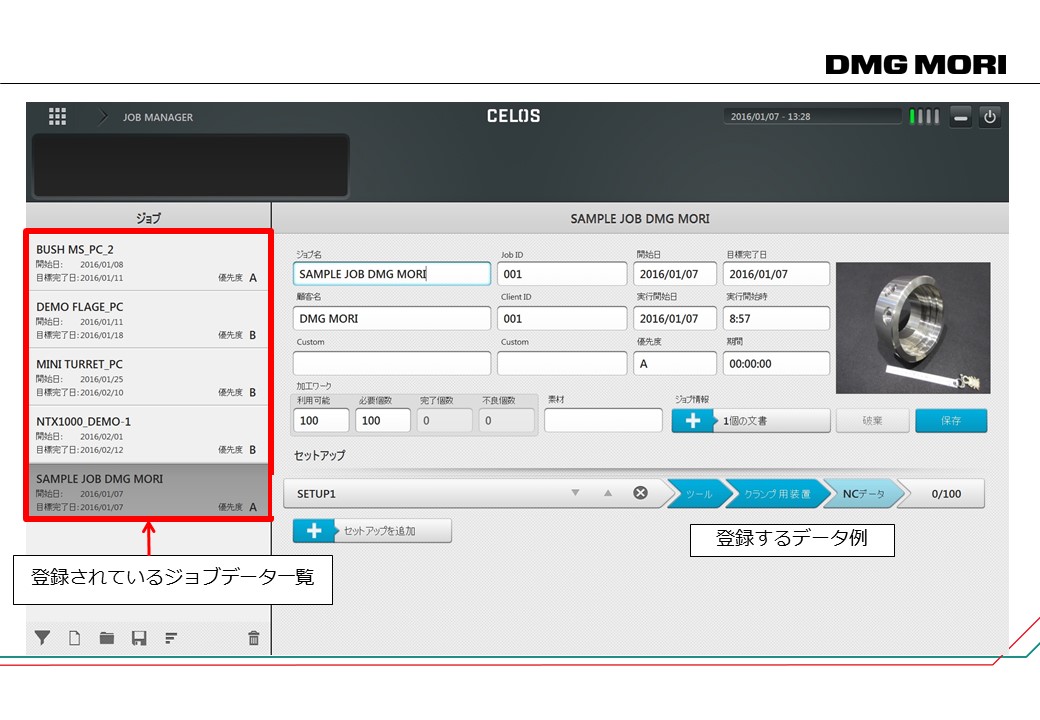This screenshot has height=720, width=1040.
Task: Open the job filter funnel icon
Action: click(x=42, y=638)
